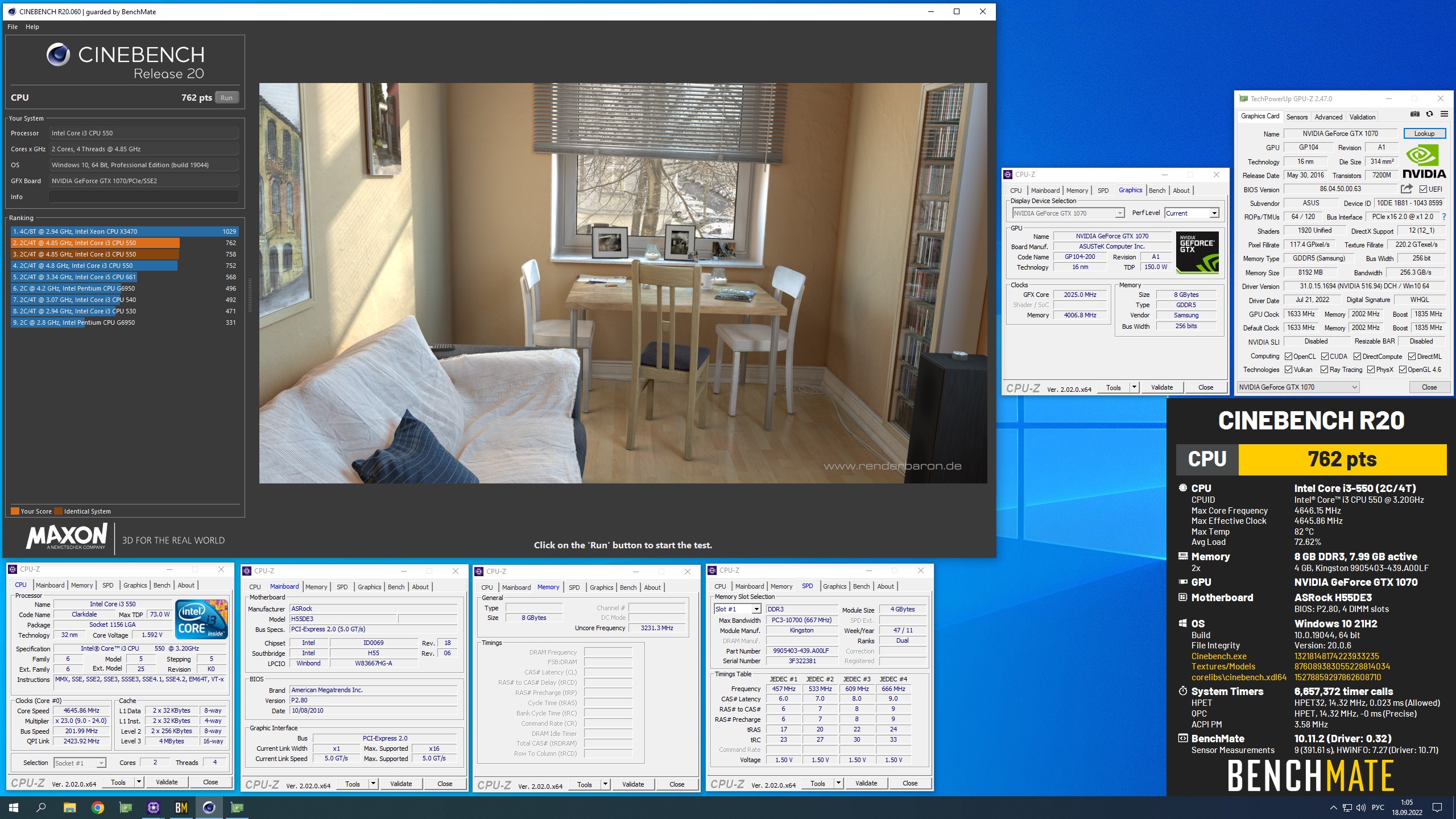
Task: Open File Explorer from taskbar
Action: (69, 808)
